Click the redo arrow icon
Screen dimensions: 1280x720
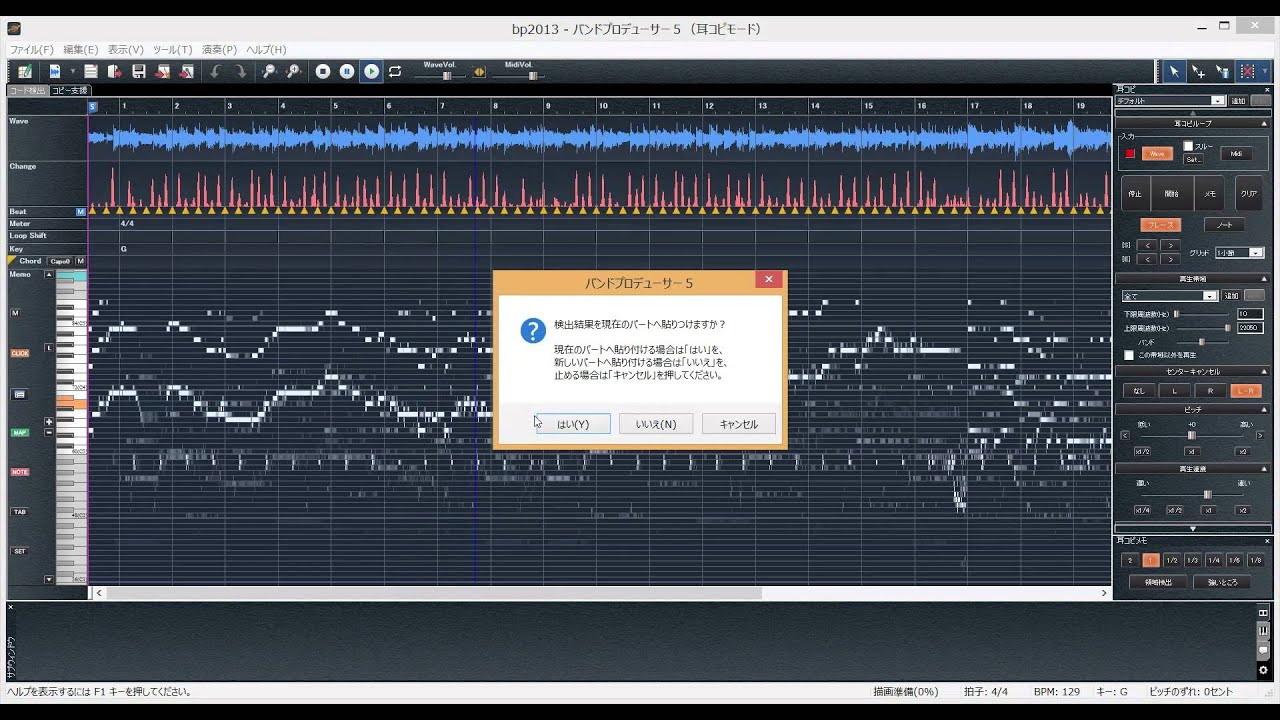[x=240, y=71]
